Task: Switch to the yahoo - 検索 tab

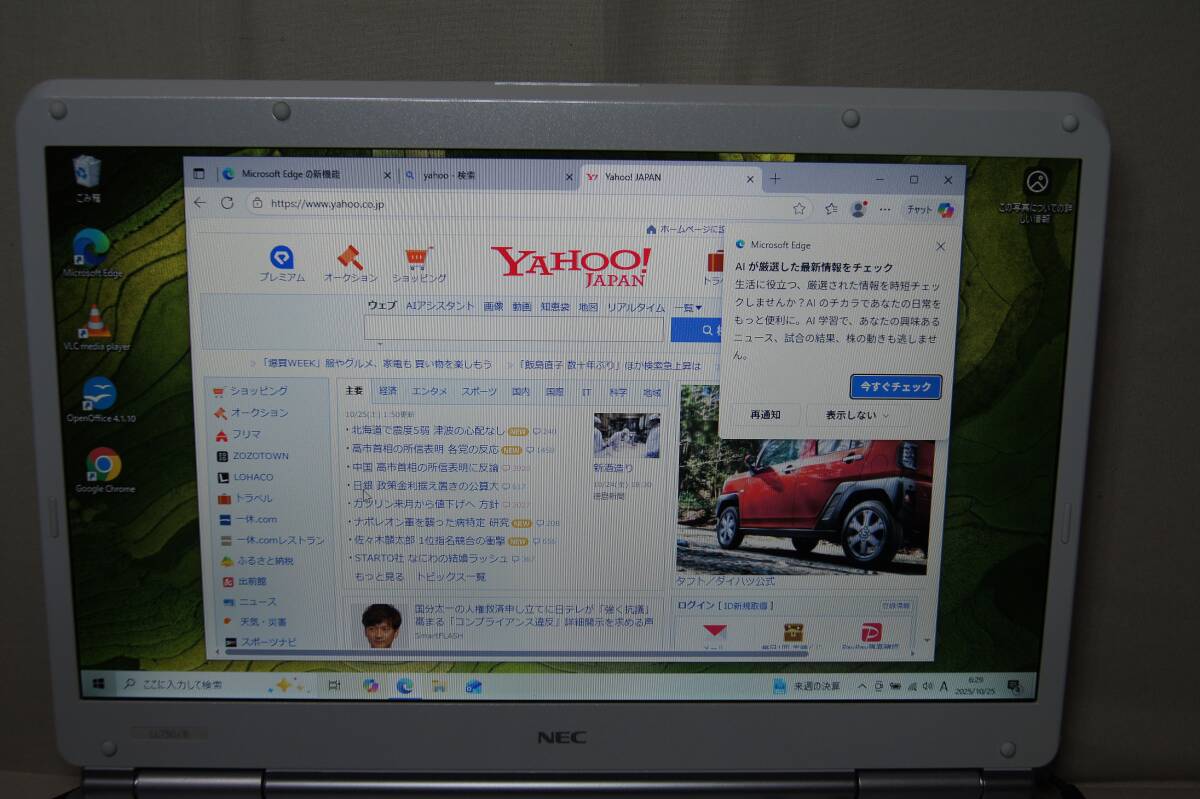Action: (x=490, y=175)
